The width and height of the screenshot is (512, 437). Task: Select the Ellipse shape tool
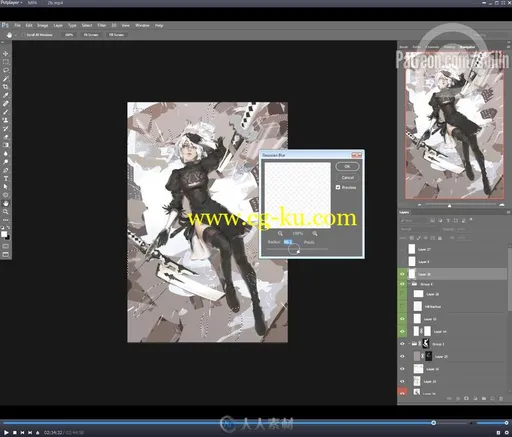coord(6,195)
